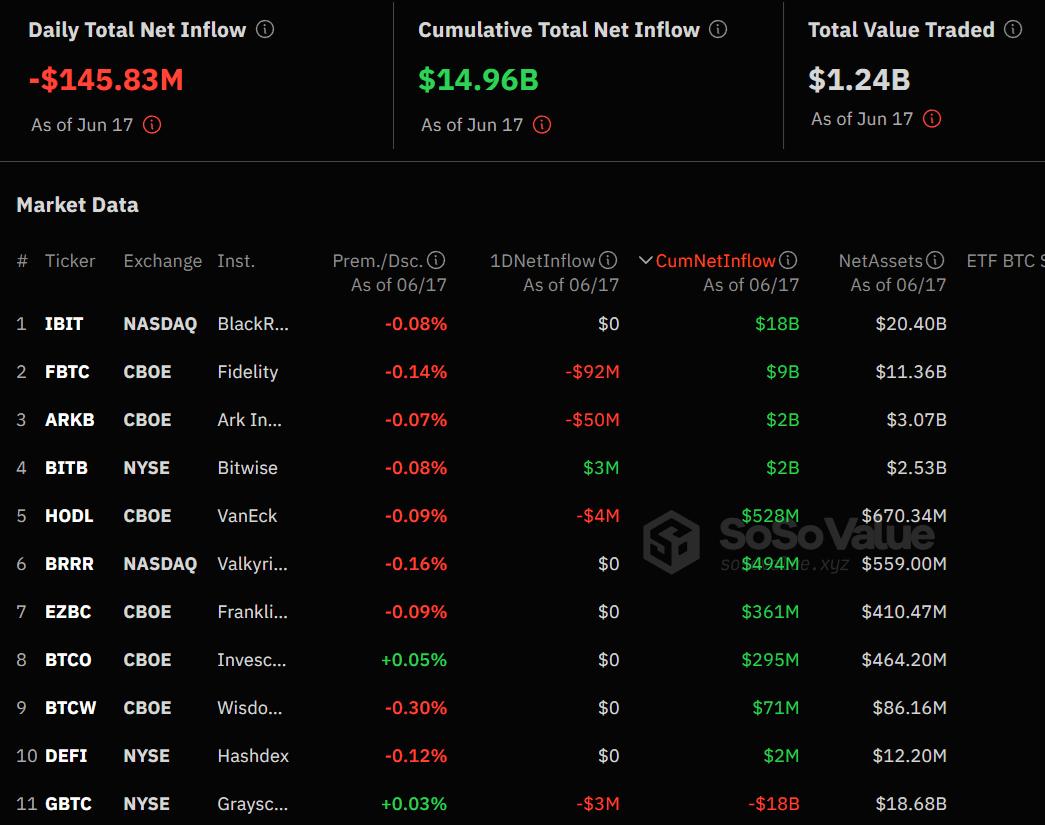The height and width of the screenshot is (825, 1045).
Task: Select FBTC net assets $11.36B
Action: coord(911,372)
